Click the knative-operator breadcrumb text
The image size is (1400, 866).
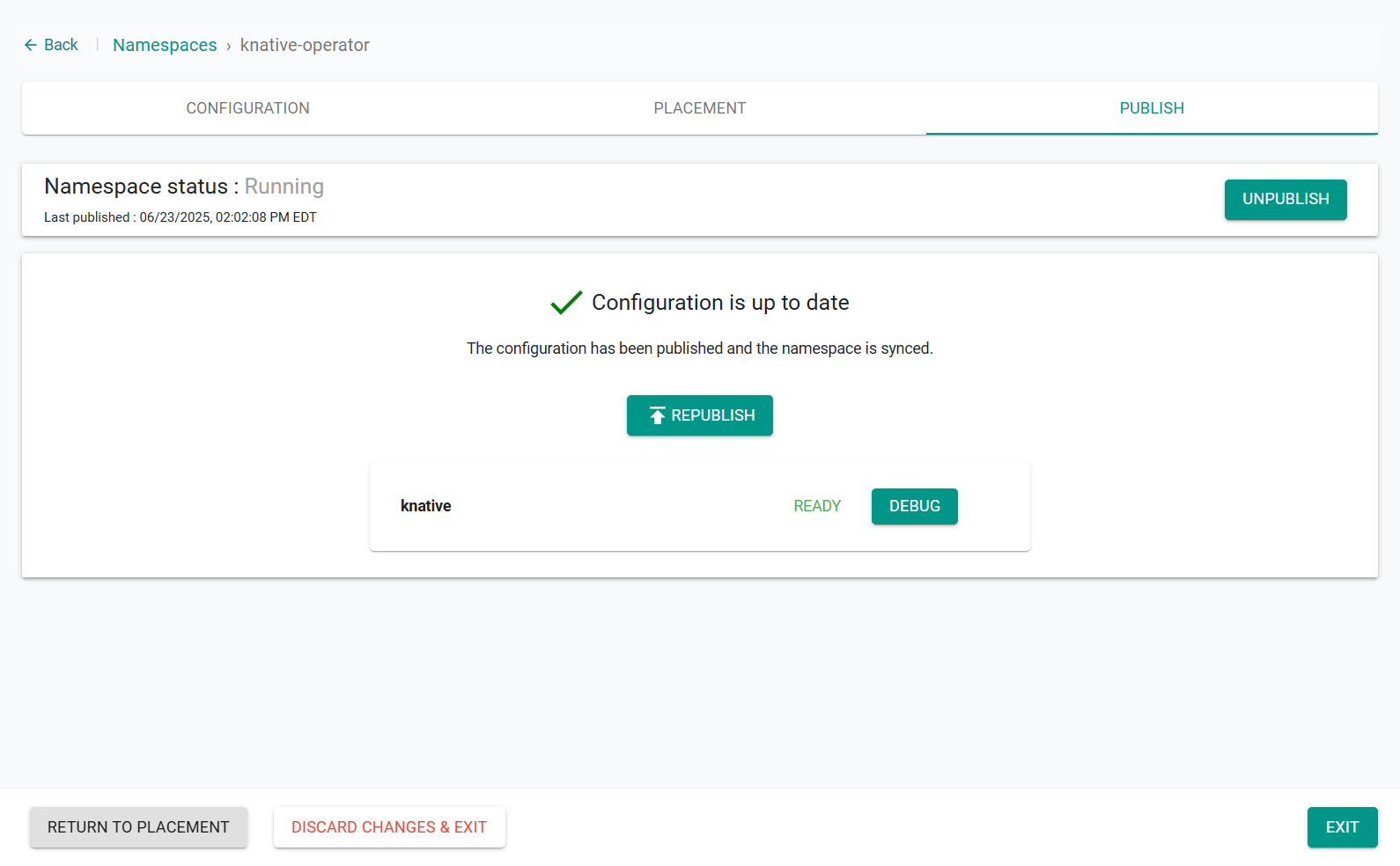pos(305,45)
